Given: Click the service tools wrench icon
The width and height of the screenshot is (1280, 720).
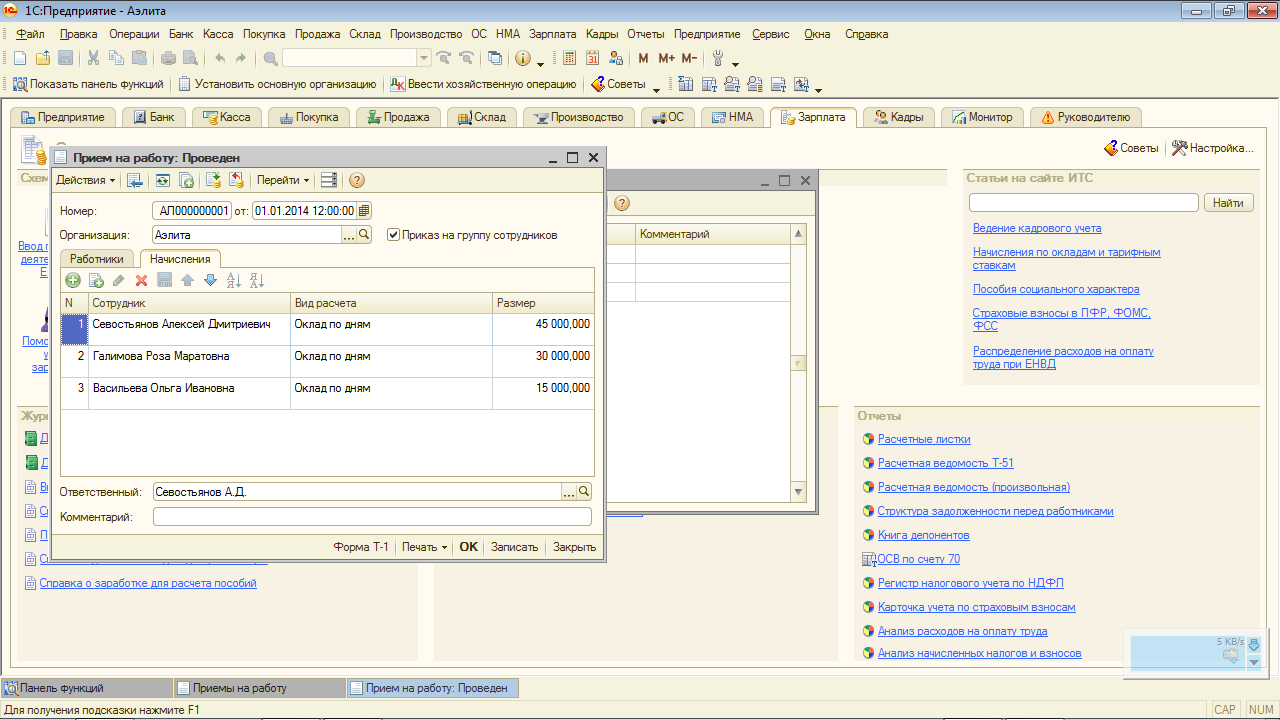Looking at the screenshot, I should (717, 58).
